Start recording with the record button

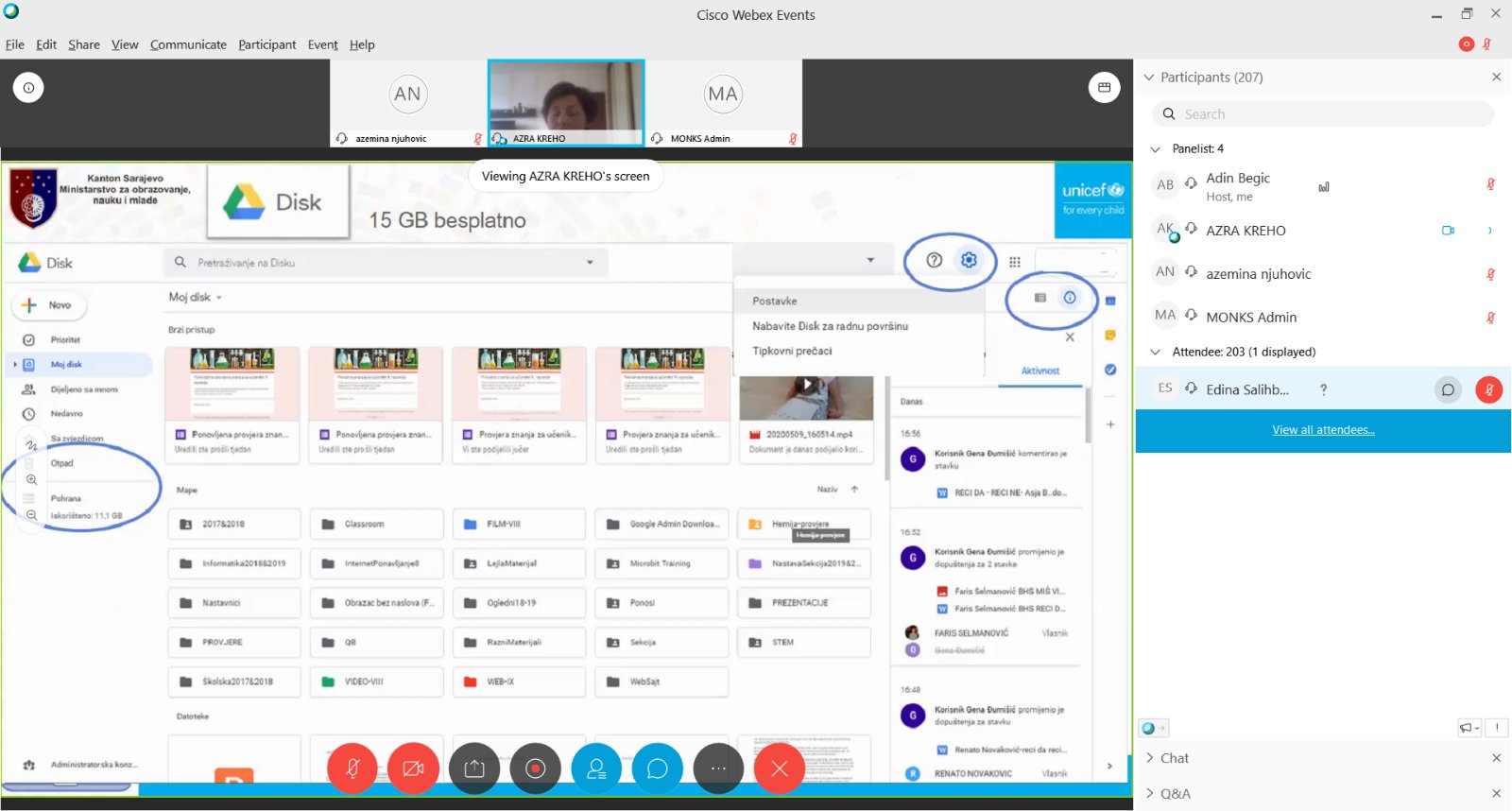coord(535,768)
